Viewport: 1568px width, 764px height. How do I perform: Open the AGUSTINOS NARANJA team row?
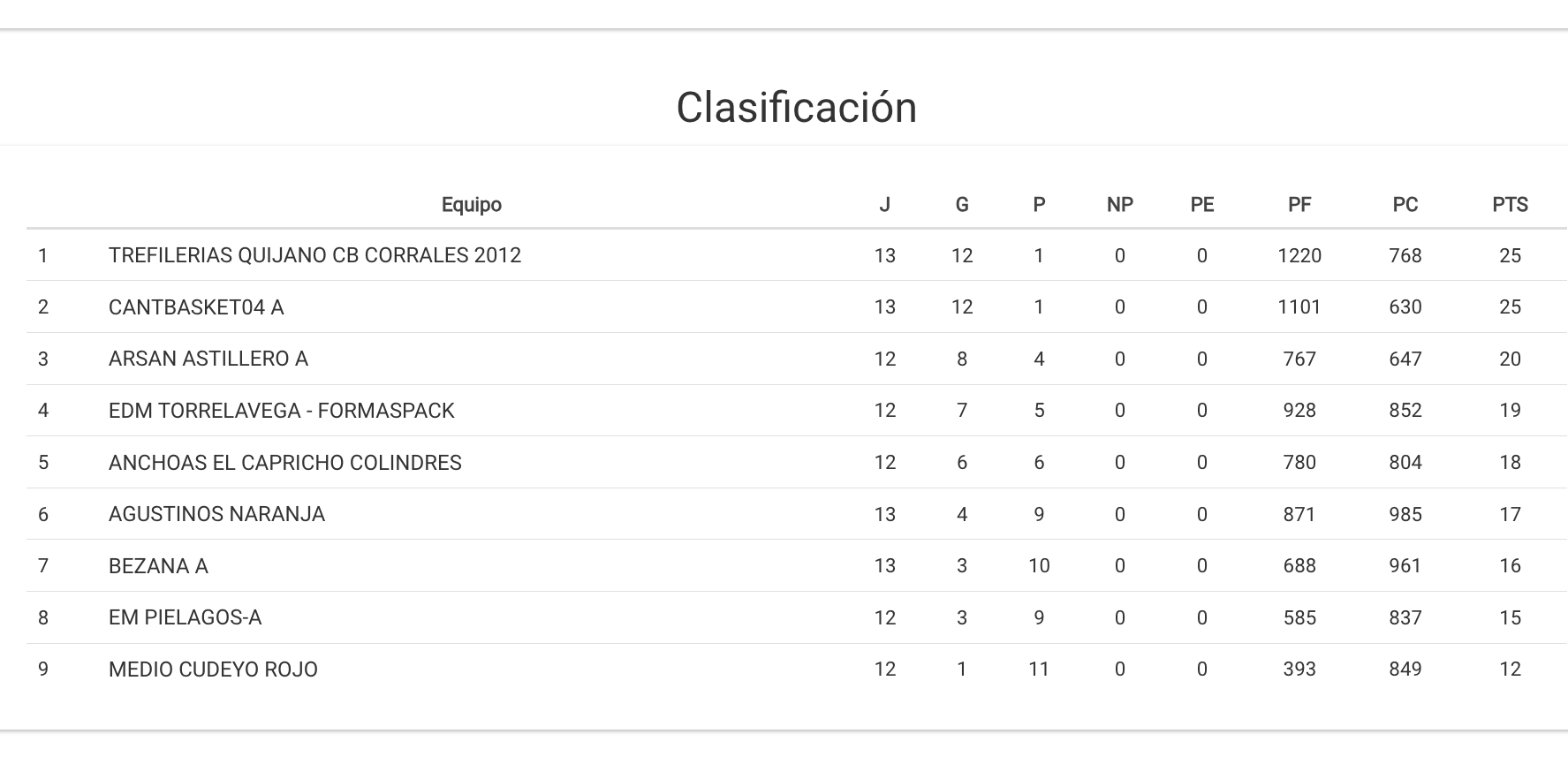pyautogui.click(x=216, y=514)
